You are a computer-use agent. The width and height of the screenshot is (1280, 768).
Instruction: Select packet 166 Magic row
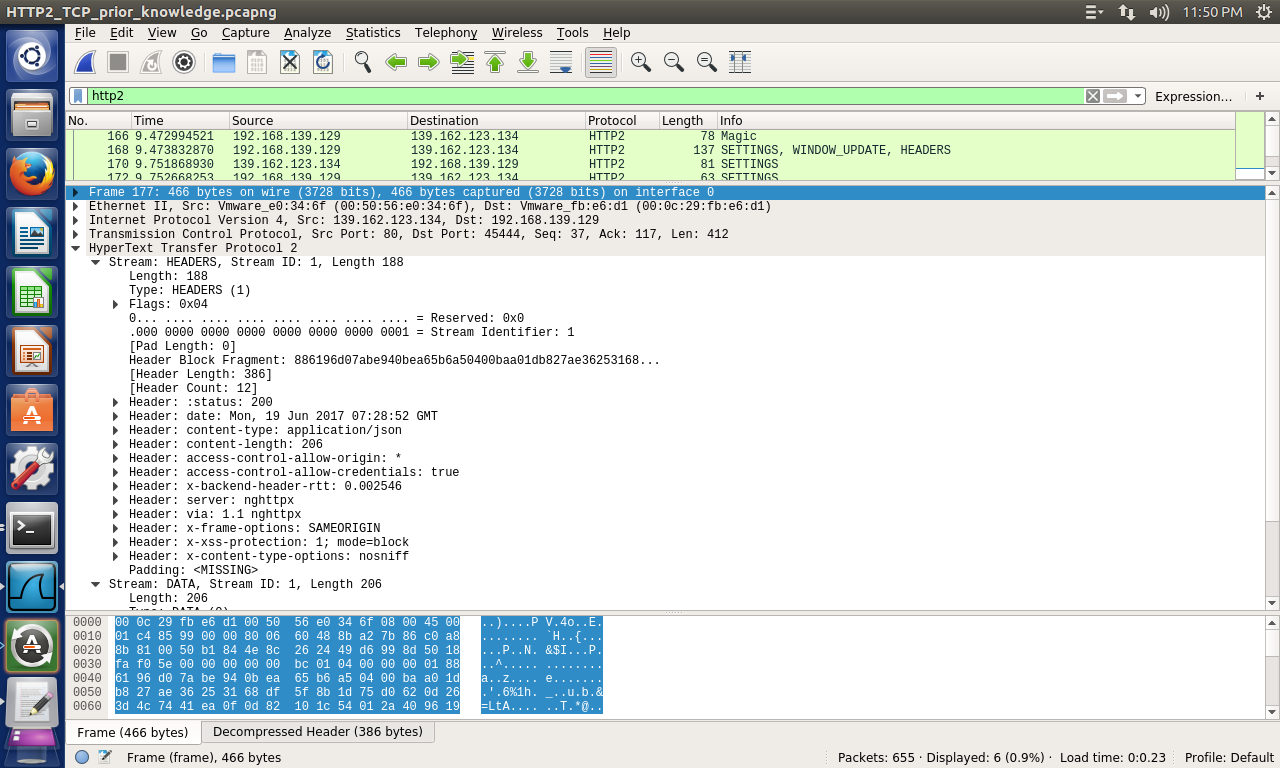point(651,136)
